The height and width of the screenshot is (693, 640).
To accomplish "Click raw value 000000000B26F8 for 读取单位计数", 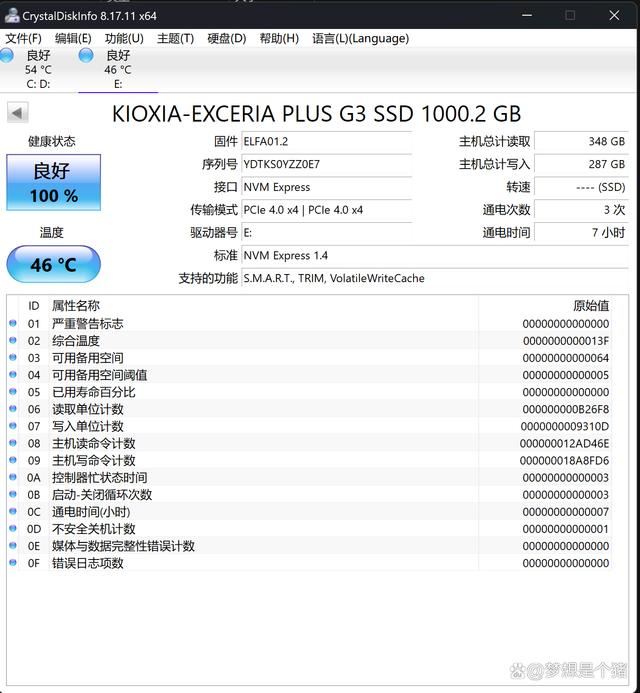I will point(566,409).
